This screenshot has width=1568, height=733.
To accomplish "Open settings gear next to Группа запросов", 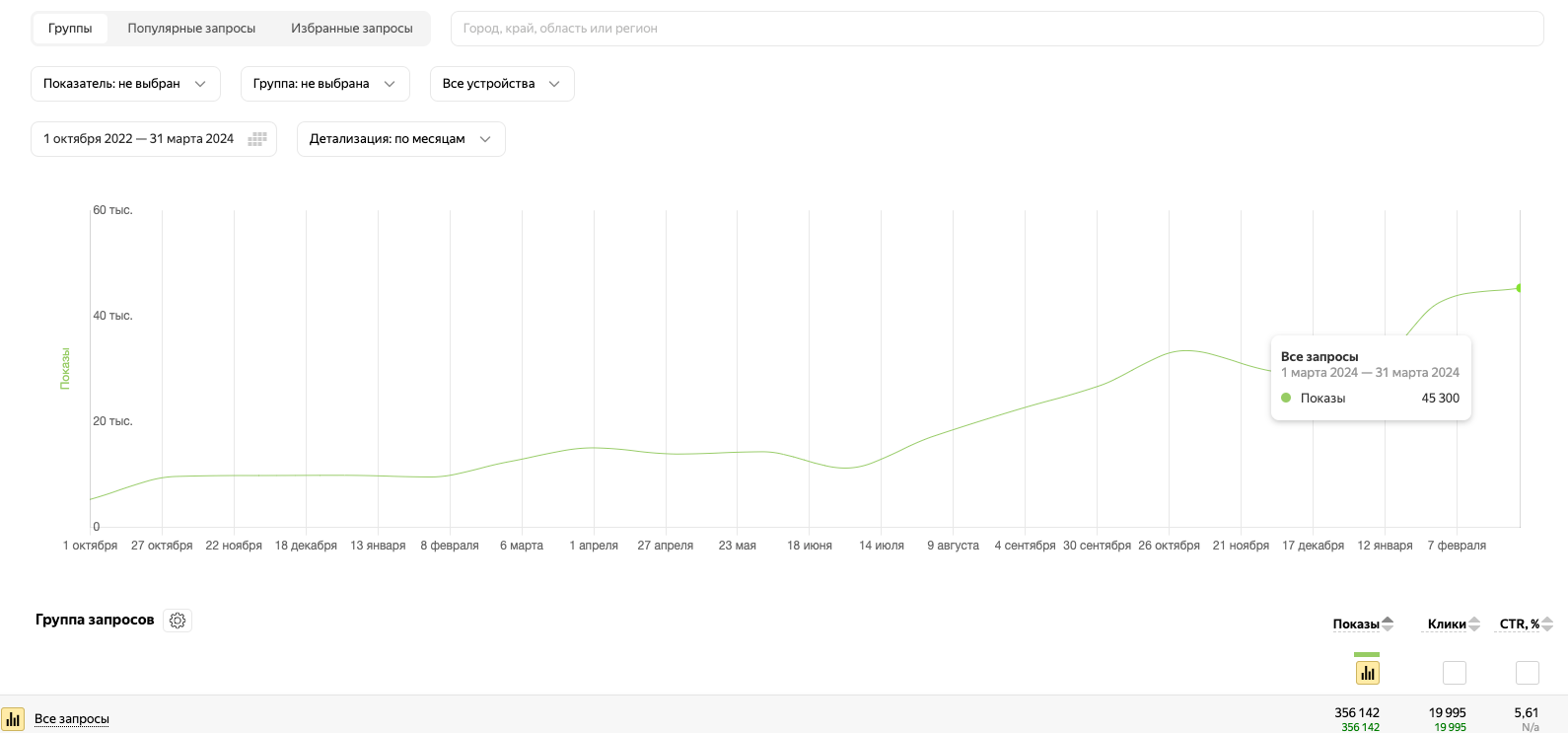I will (178, 621).
